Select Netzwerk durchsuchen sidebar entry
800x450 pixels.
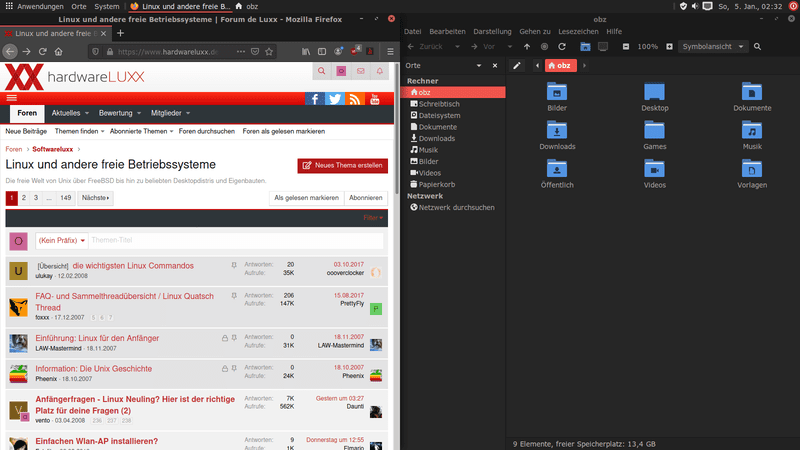[456, 208]
